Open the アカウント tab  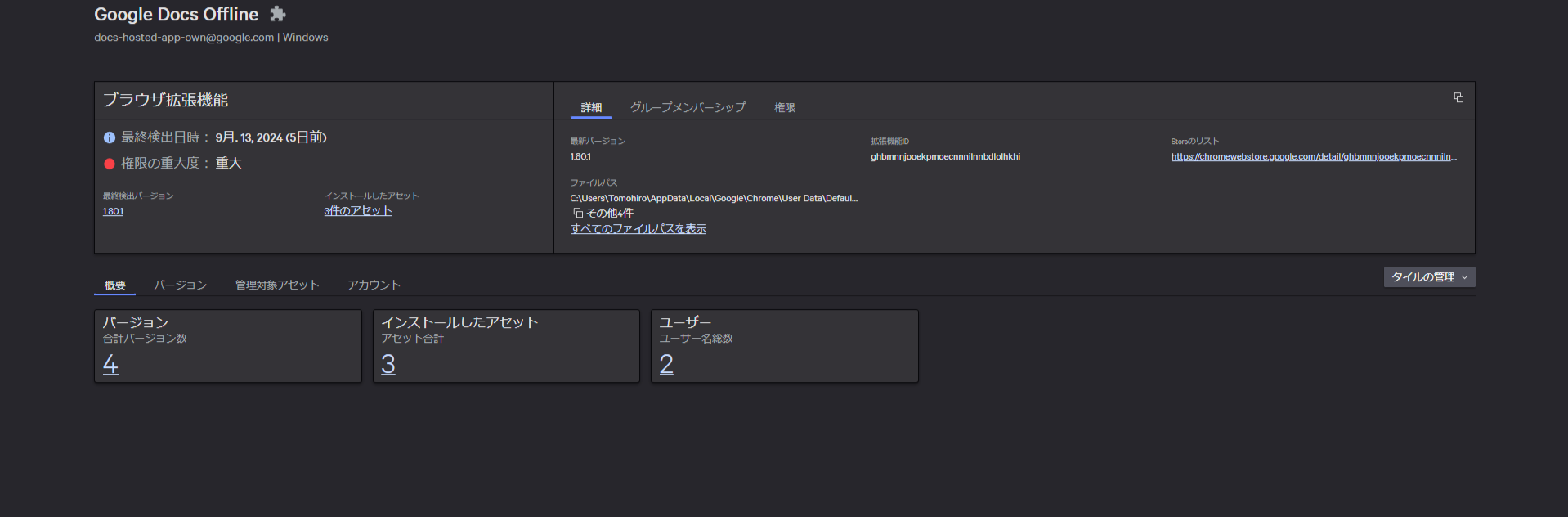(374, 285)
